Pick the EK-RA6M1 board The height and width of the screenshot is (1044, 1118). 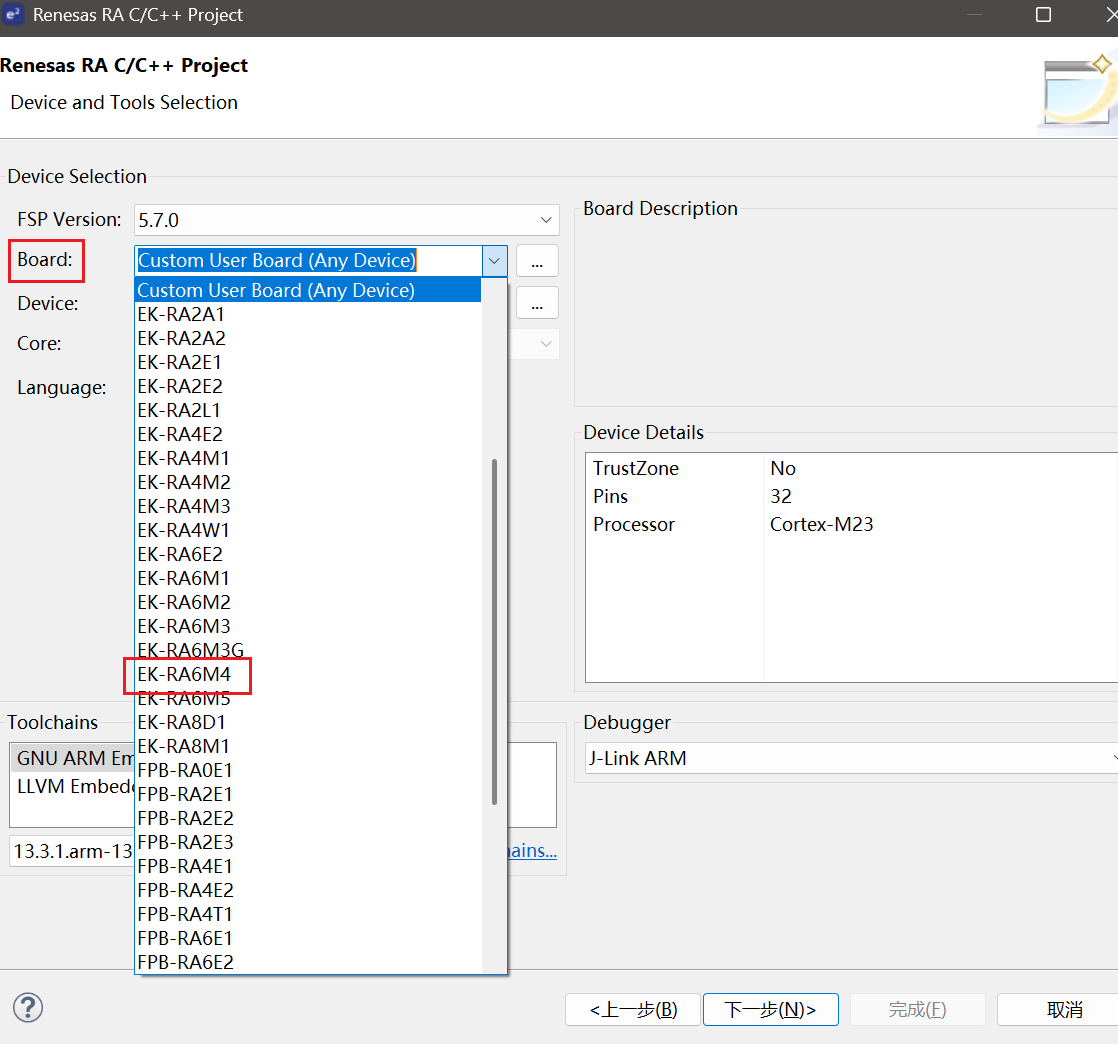click(308, 578)
